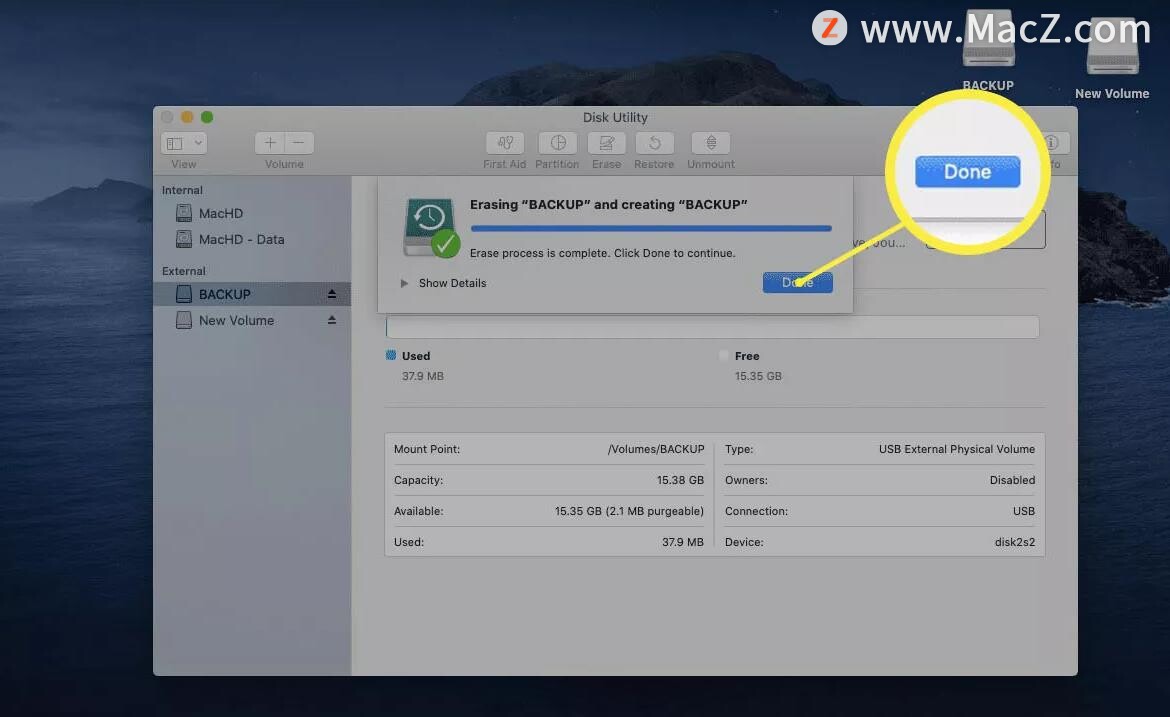The image size is (1170, 717).
Task: Click the 15.38 GB capacity value
Action: [x=680, y=480]
